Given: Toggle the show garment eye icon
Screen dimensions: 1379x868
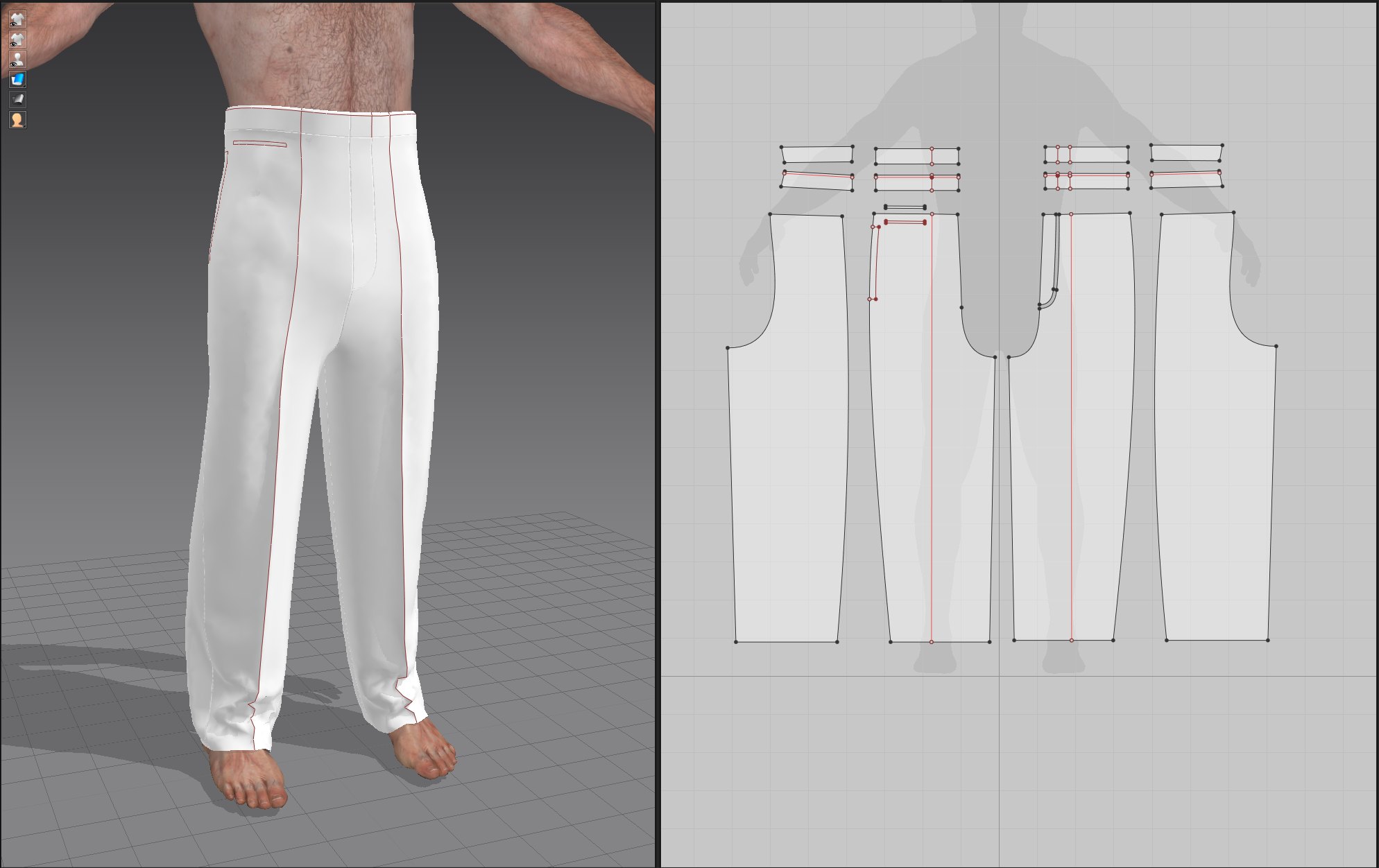Looking at the screenshot, I should (x=17, y=19).
